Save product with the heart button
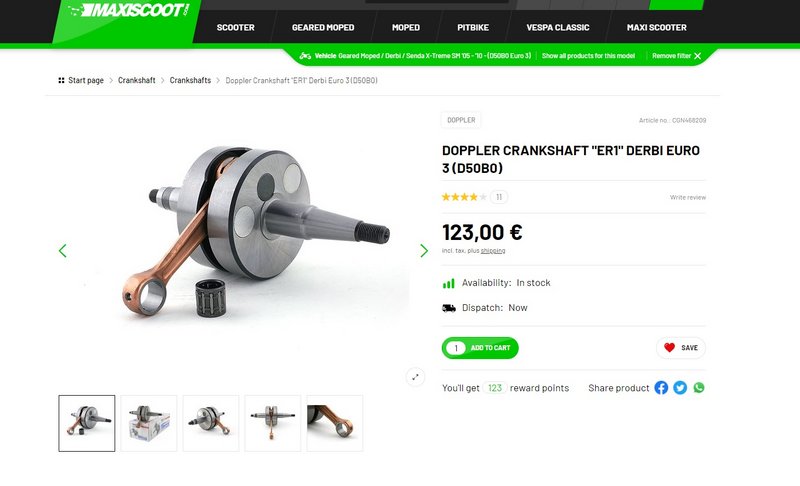The width and height of the screenshot is (800, 486). click(681, 348)
